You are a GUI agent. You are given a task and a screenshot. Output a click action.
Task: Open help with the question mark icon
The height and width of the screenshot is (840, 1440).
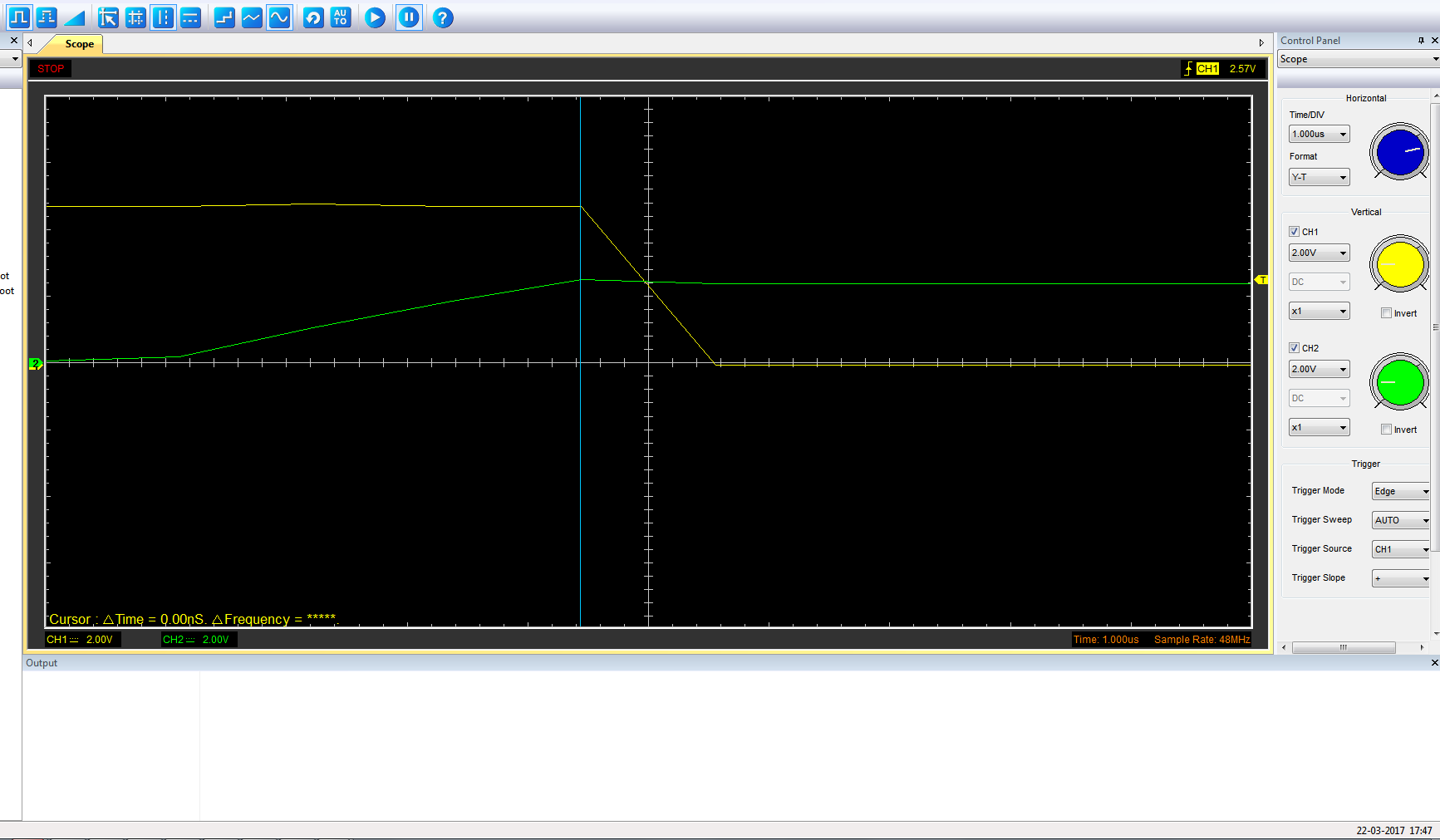pos(443,17)
